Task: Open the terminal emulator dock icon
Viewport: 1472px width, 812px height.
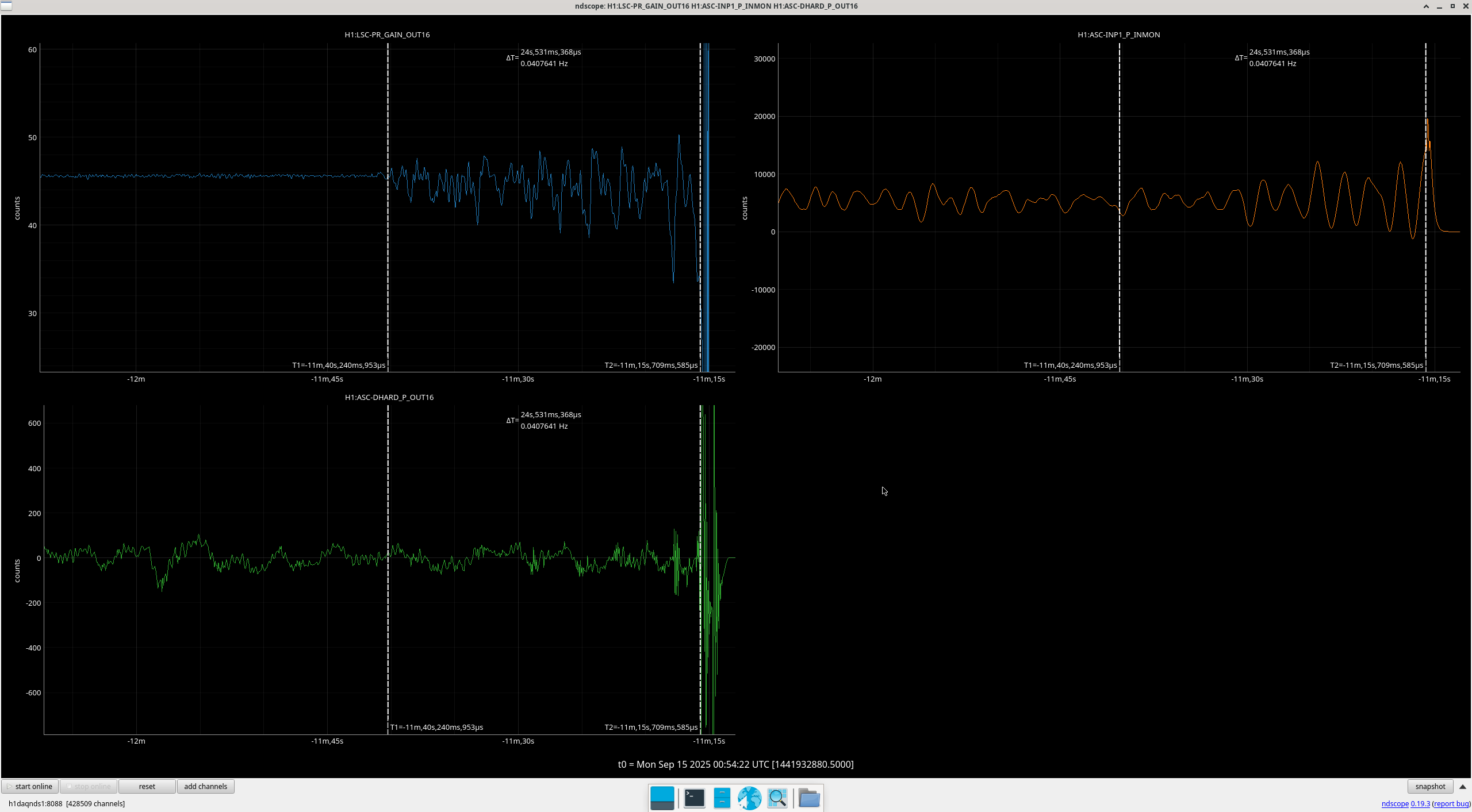Action: (694, 798)
